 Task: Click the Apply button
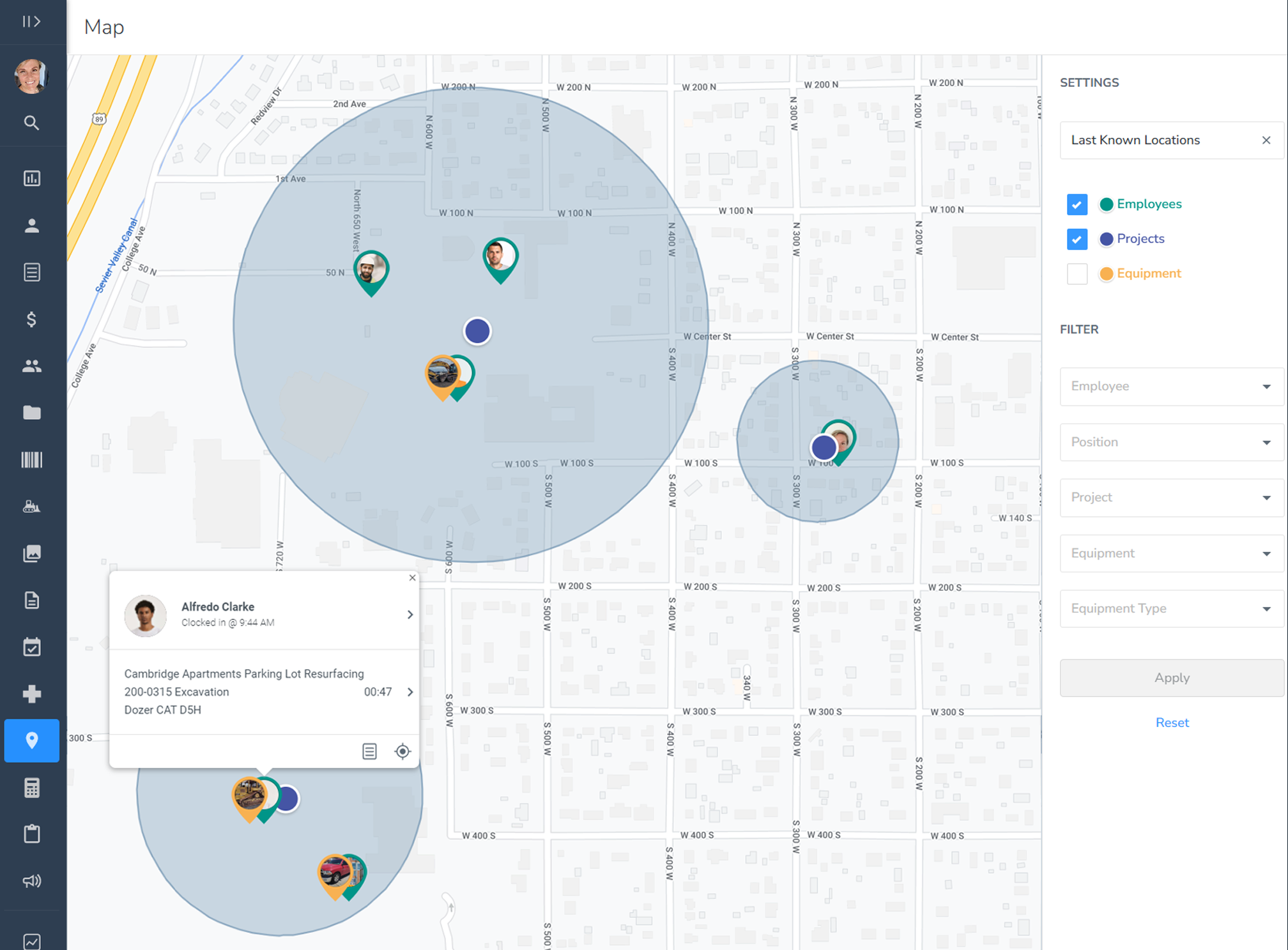(x=1171, y=678)
